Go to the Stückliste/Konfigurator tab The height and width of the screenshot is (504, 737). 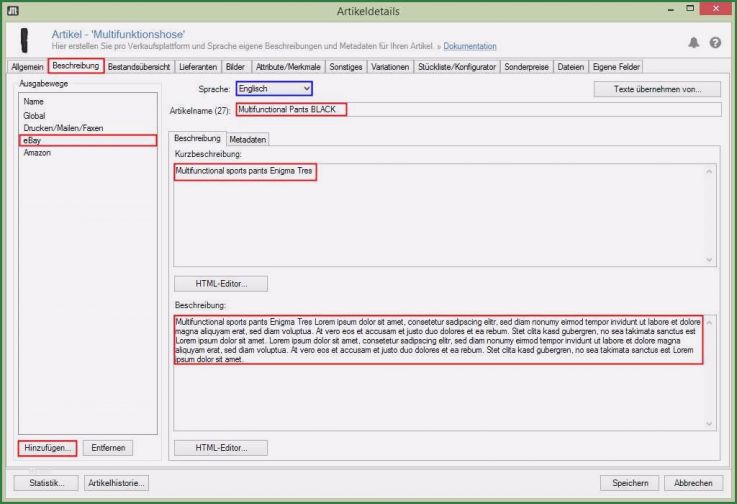point(457,67)
